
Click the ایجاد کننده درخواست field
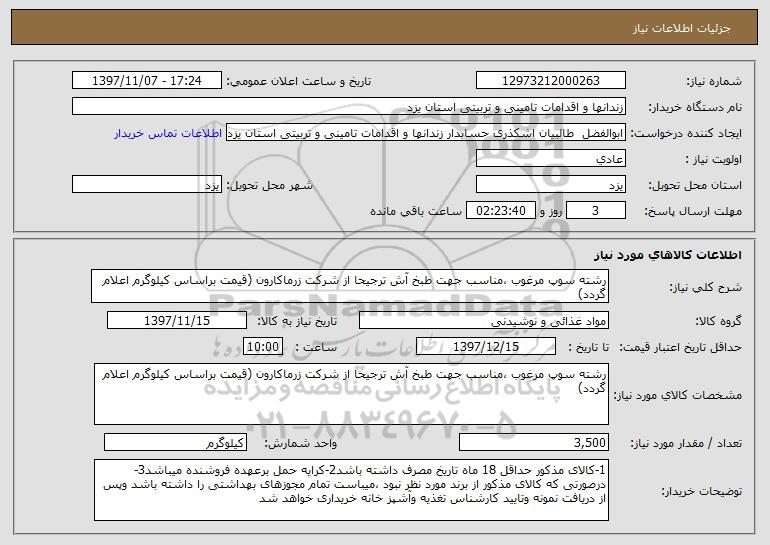pyautogui.click(x=426, y=133)
